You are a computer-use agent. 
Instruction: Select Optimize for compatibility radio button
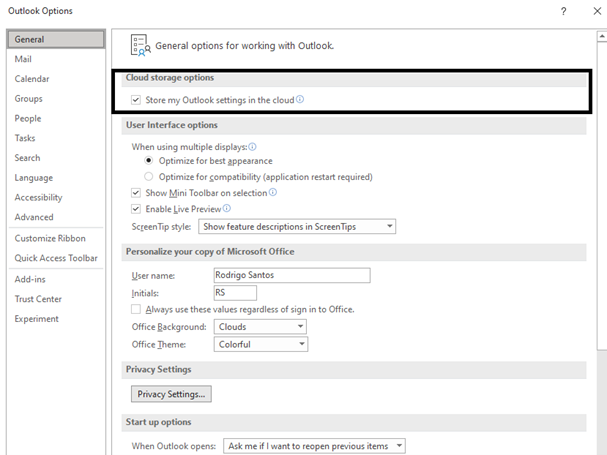pyautogui.click(x=149, y=177)
